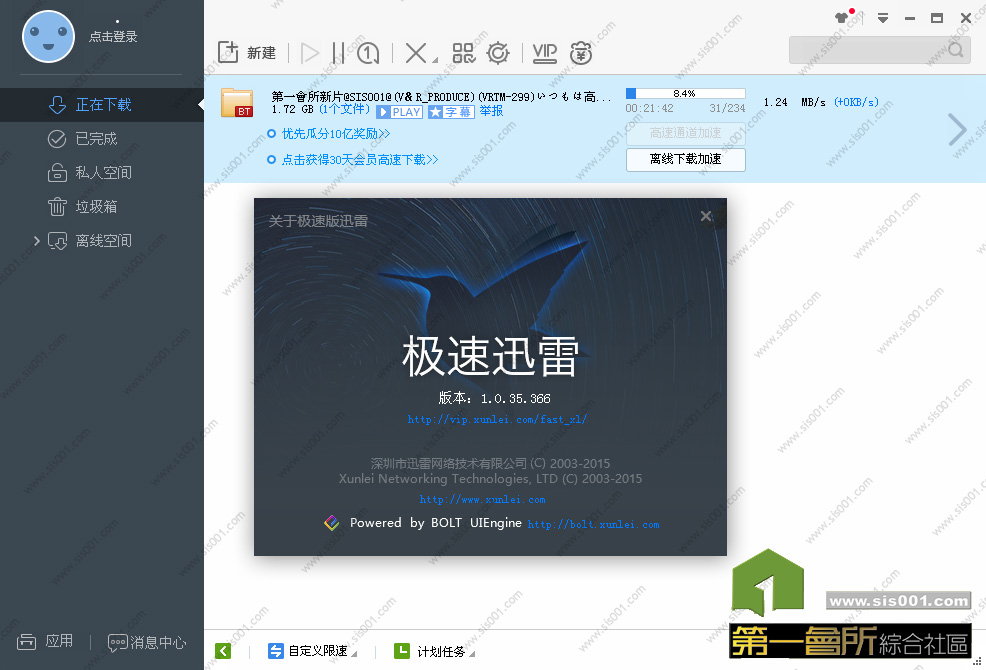Open 计划任务 scheduled task dropdown
The image size is (986, 670).
pos(435,651)
